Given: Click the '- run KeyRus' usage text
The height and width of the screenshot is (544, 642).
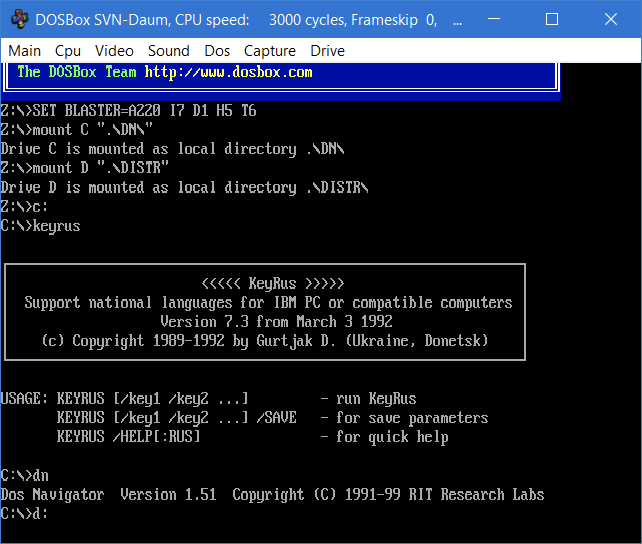Looking at the screenshot, I should (x=368, y=399).
